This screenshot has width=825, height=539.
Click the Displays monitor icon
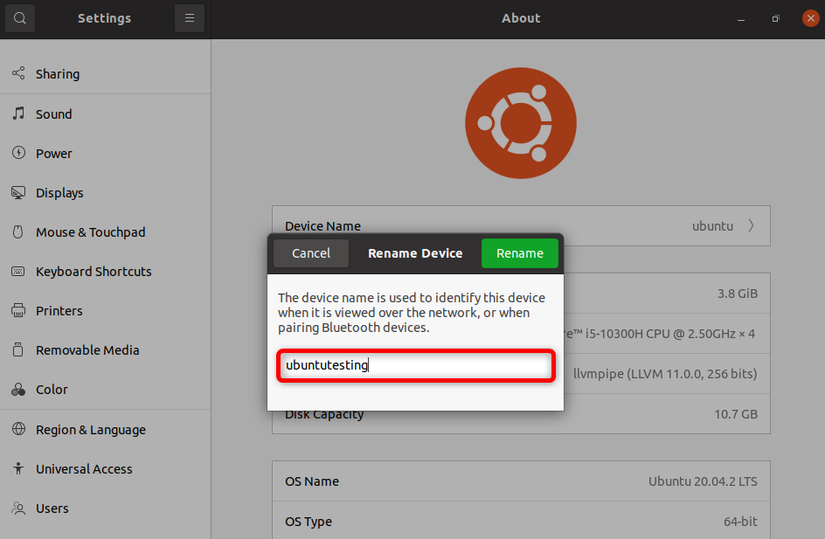(x=18, y=193)
